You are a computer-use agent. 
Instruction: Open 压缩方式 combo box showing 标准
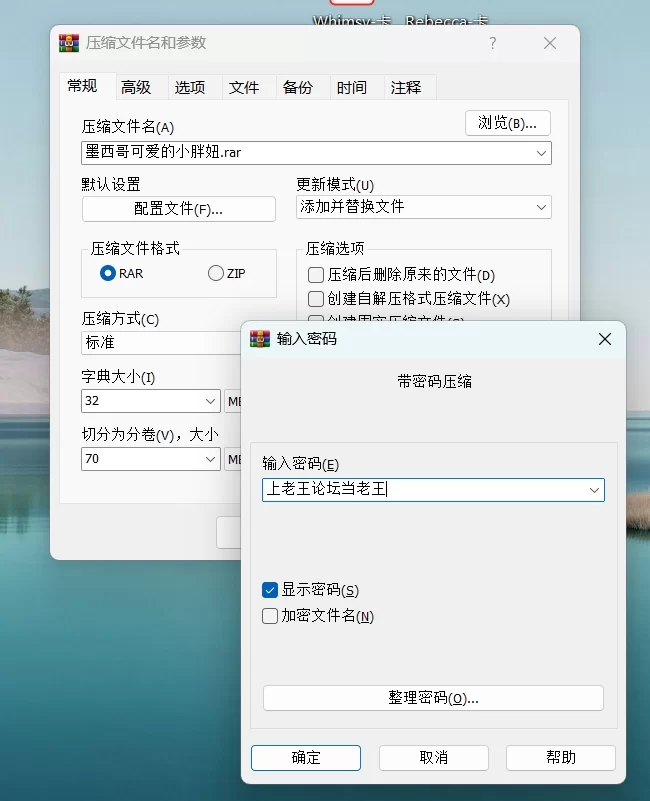point(161,342)
